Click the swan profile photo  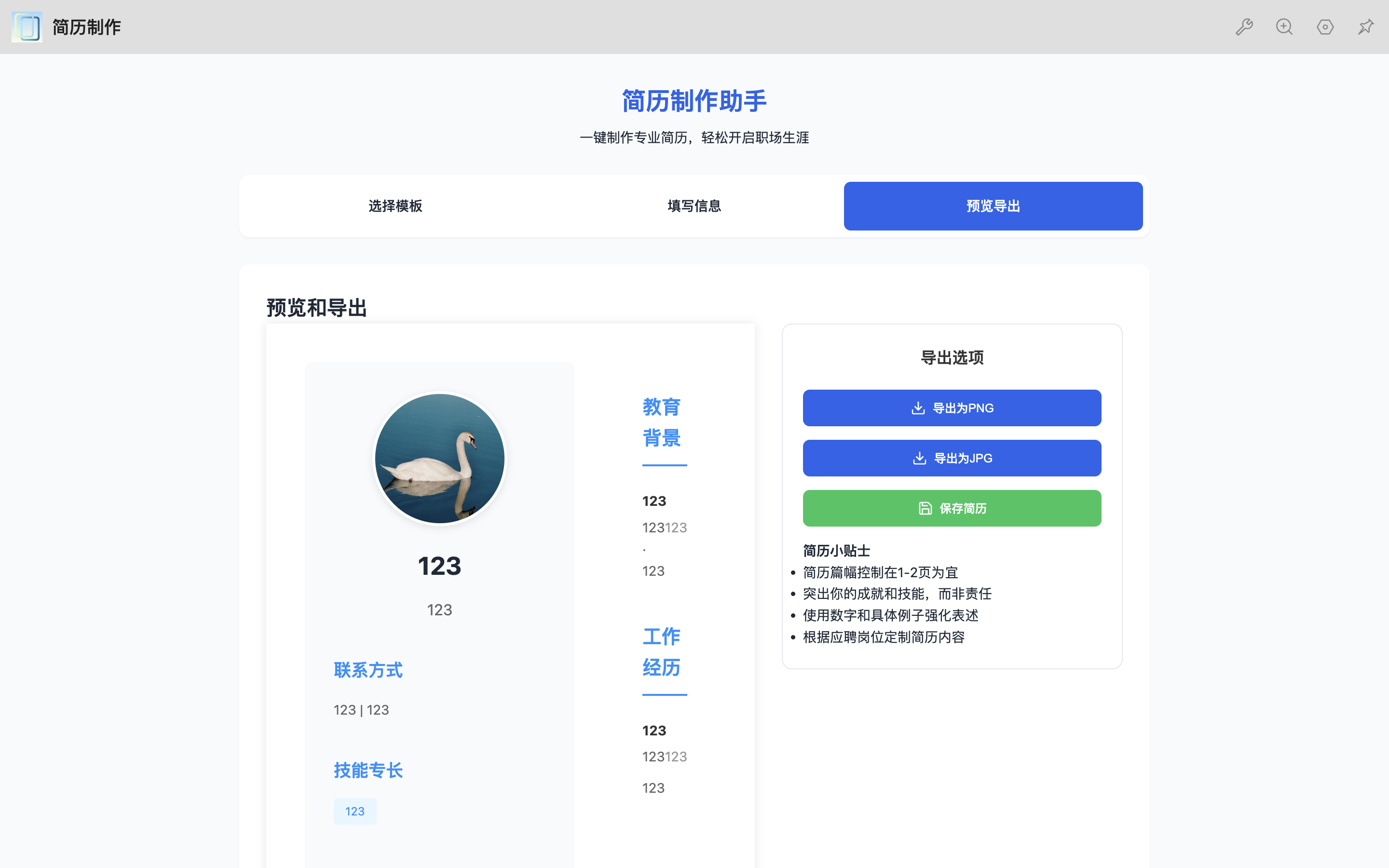tap(440, 459)
